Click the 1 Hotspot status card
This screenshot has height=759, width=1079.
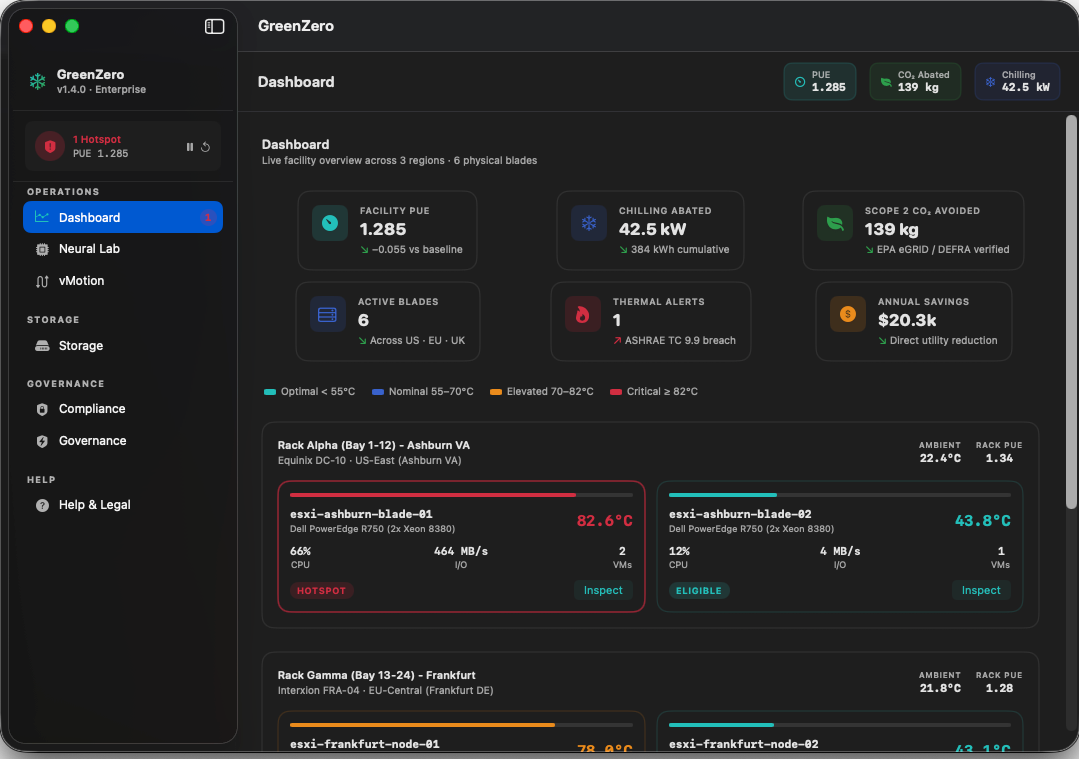(x=123, y=146)
